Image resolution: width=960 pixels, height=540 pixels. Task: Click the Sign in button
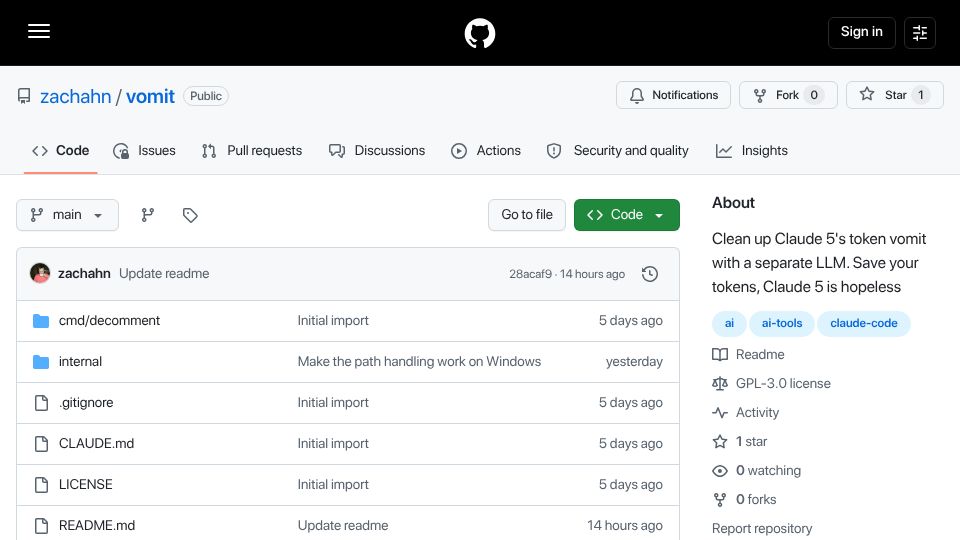[x=861, y=32]
